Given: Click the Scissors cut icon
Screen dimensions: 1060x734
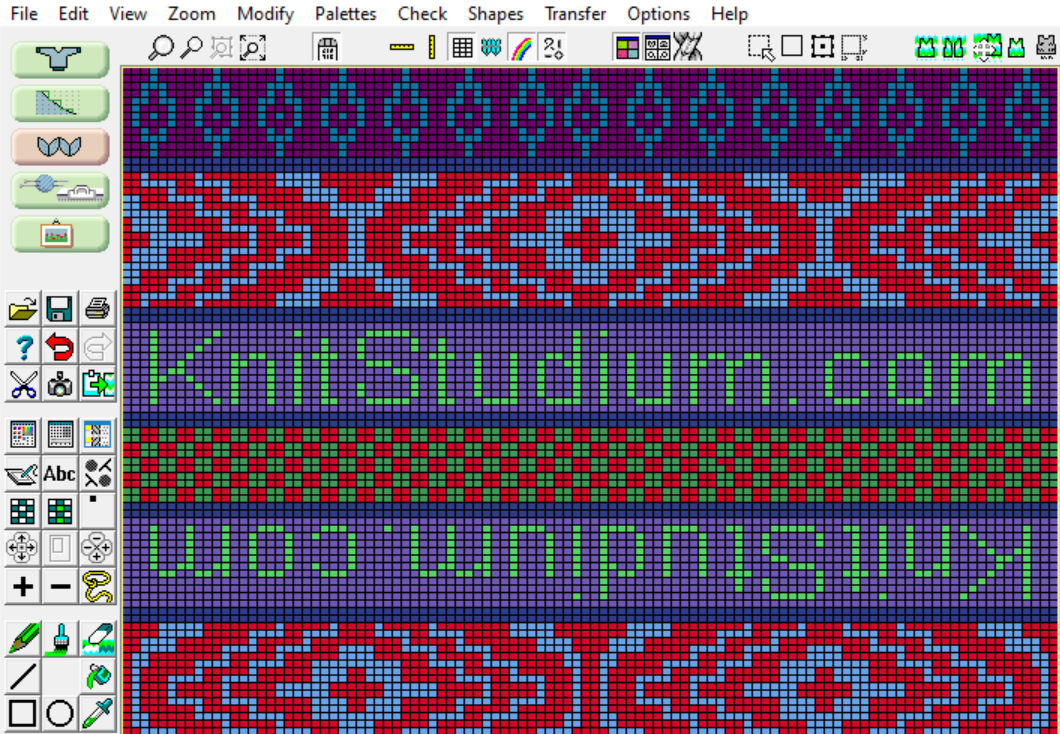Looking at the screenshot, I should 22,383.
